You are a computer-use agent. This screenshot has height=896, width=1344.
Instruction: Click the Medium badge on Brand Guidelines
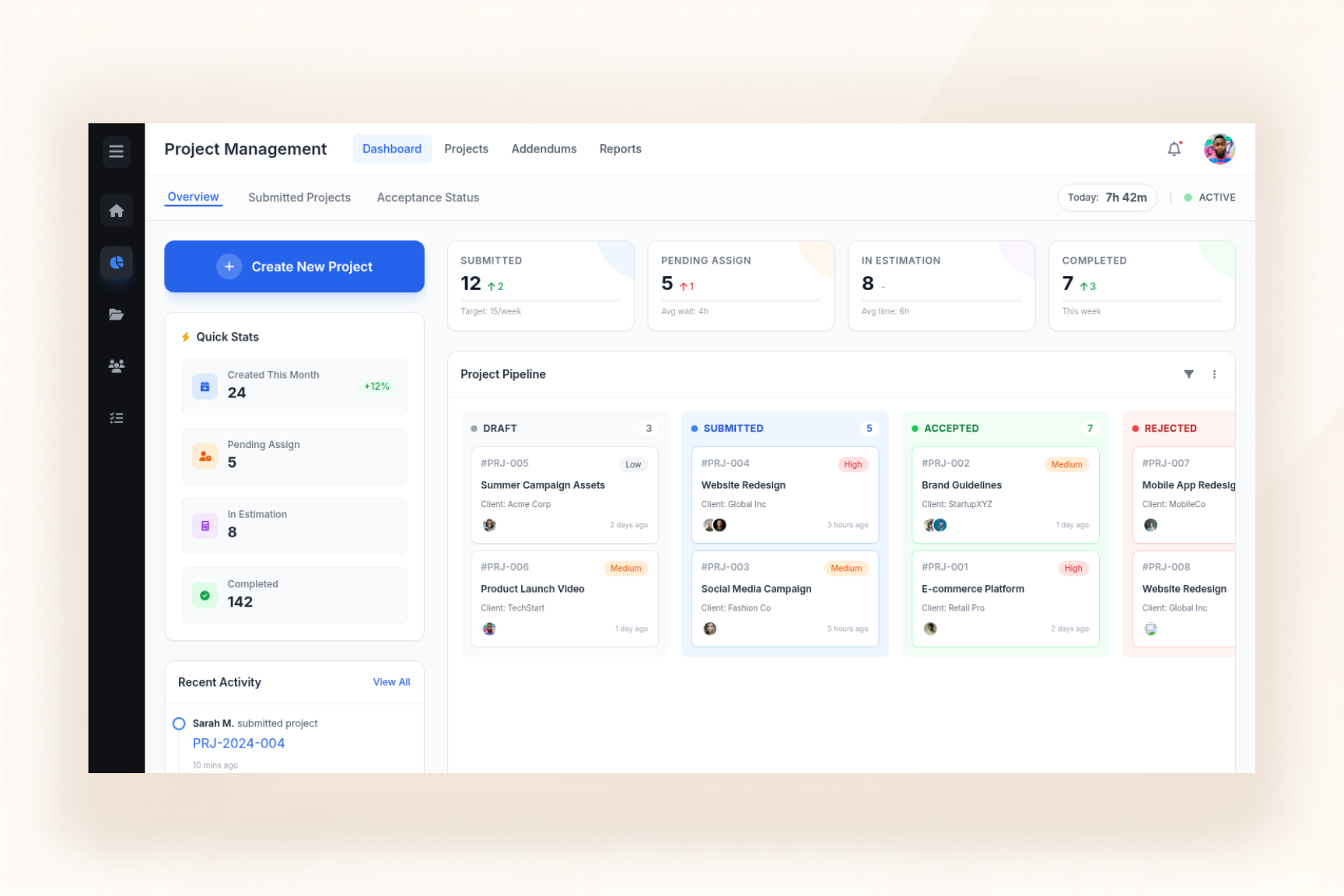1066,464
